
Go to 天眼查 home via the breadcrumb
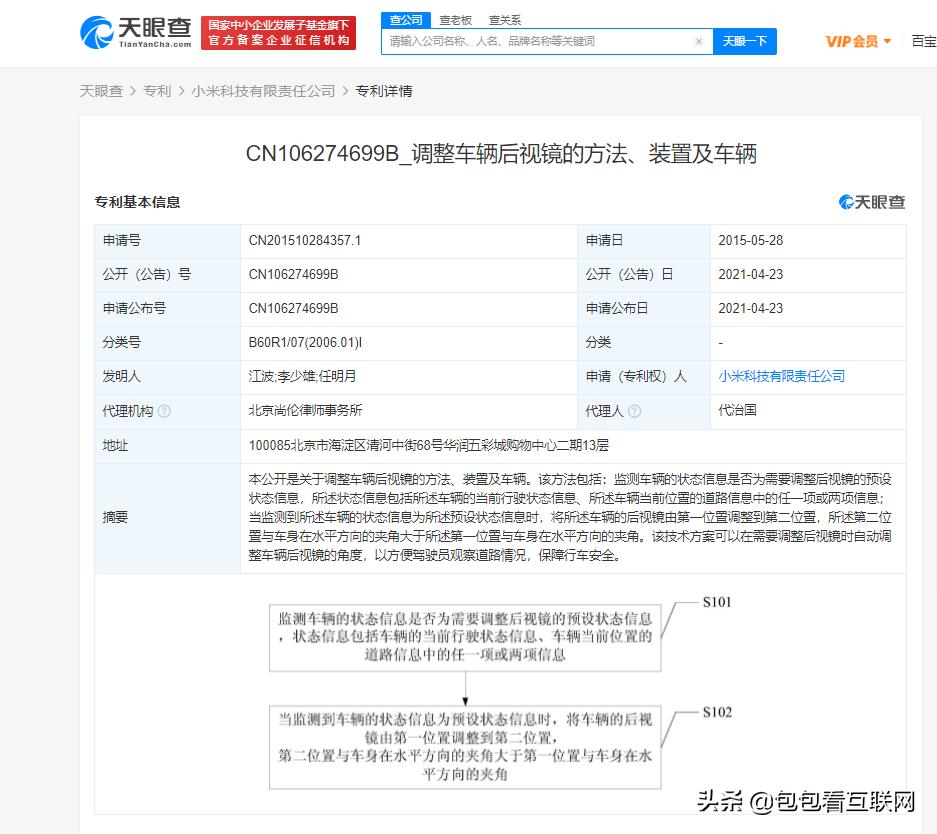click(101, 90)
